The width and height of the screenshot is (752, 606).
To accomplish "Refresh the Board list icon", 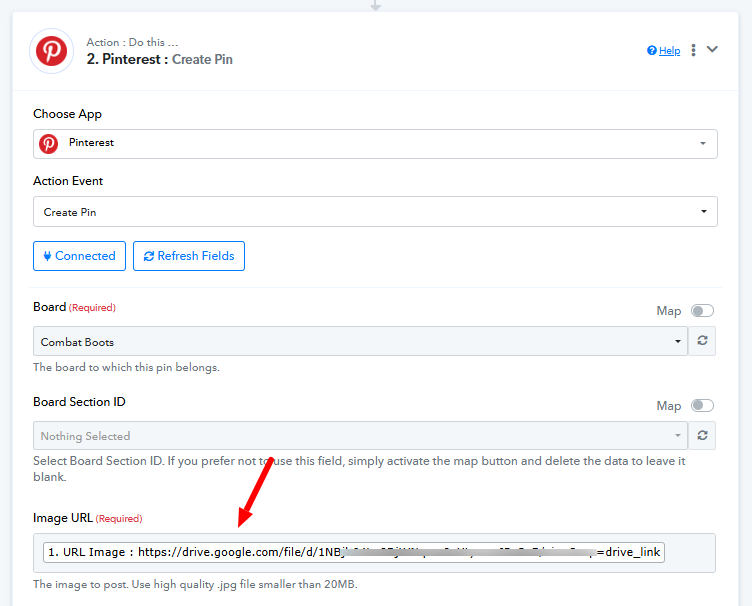I will click(x=702, y=341).
